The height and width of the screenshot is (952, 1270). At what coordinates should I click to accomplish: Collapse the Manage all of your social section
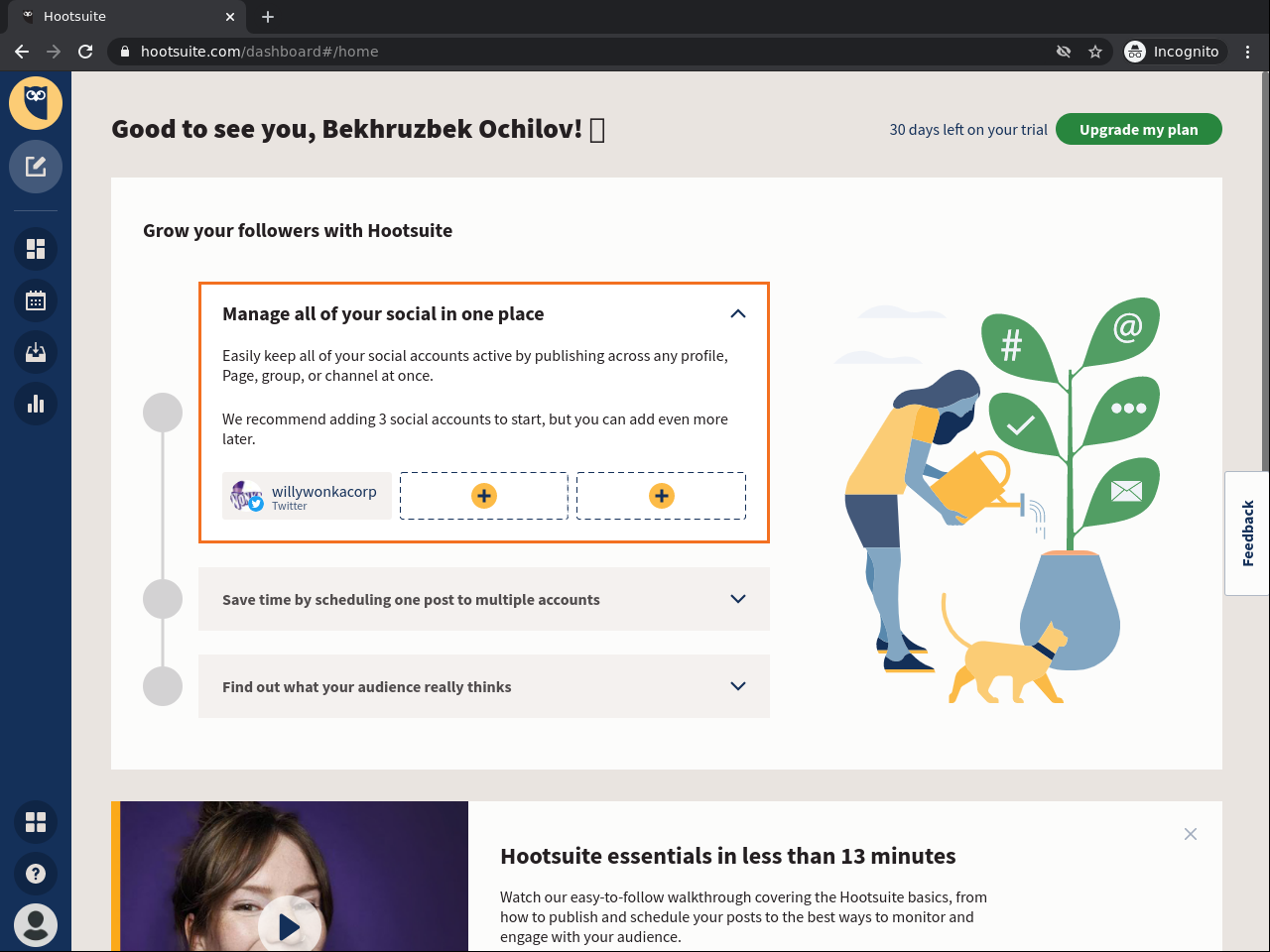click(738, 313)
